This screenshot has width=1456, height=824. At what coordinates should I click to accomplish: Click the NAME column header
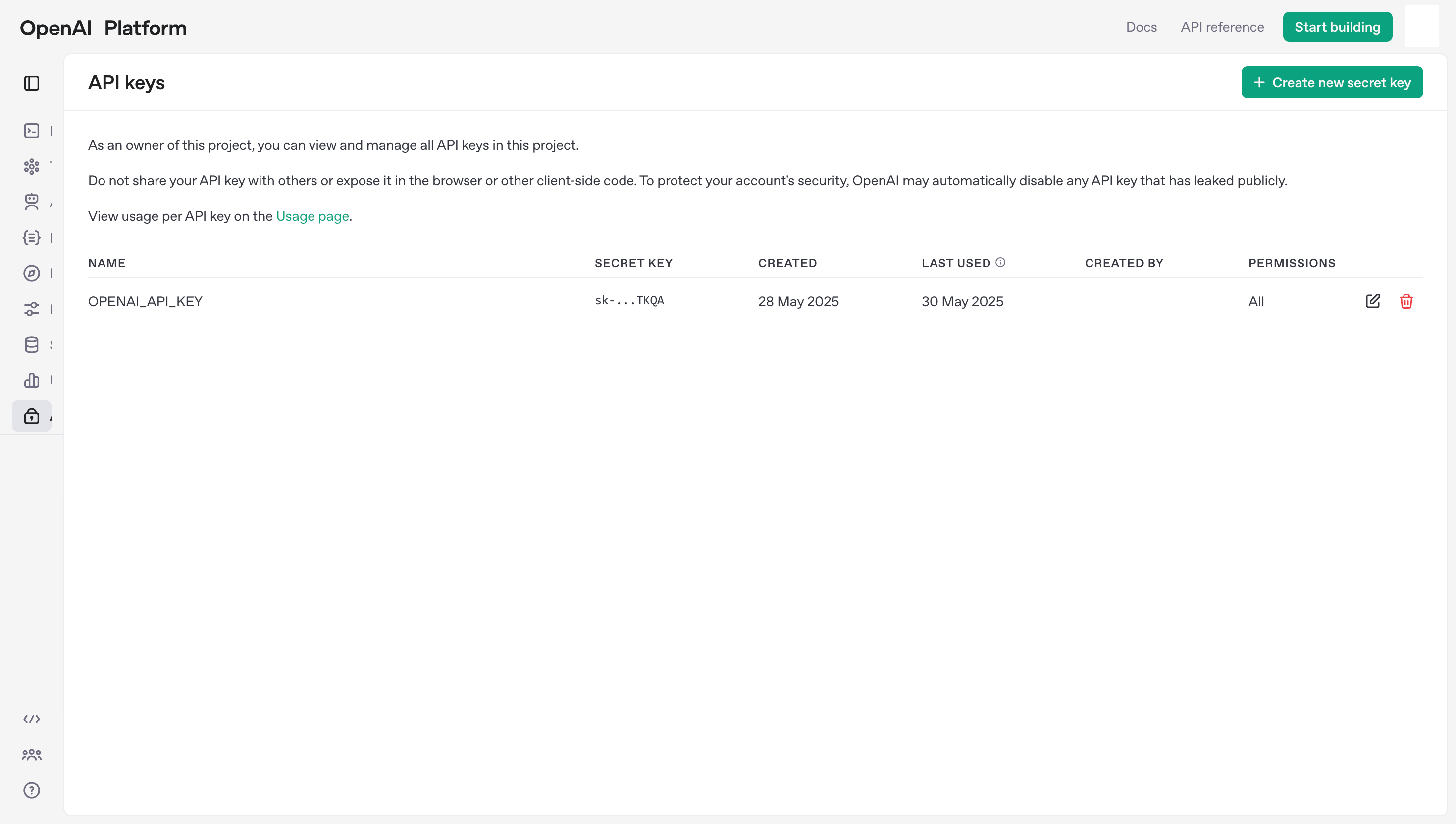[107, 263]
